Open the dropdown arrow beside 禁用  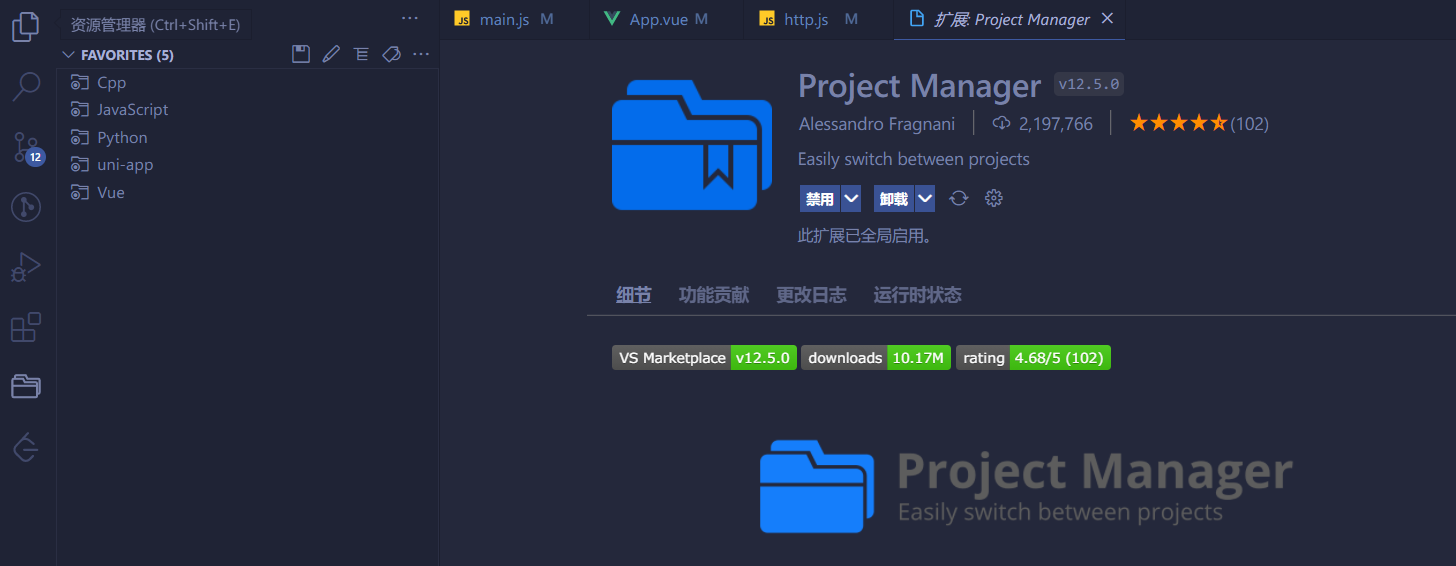[x=851, y=199]
